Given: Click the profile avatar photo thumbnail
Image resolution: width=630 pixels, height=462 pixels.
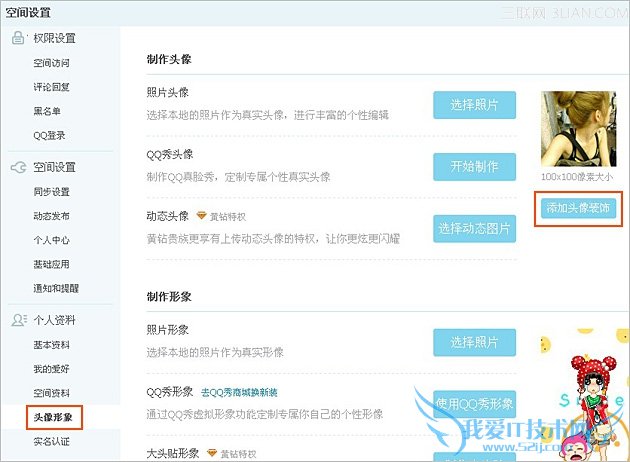Looking at the screenshot, I should coord(579,129).
